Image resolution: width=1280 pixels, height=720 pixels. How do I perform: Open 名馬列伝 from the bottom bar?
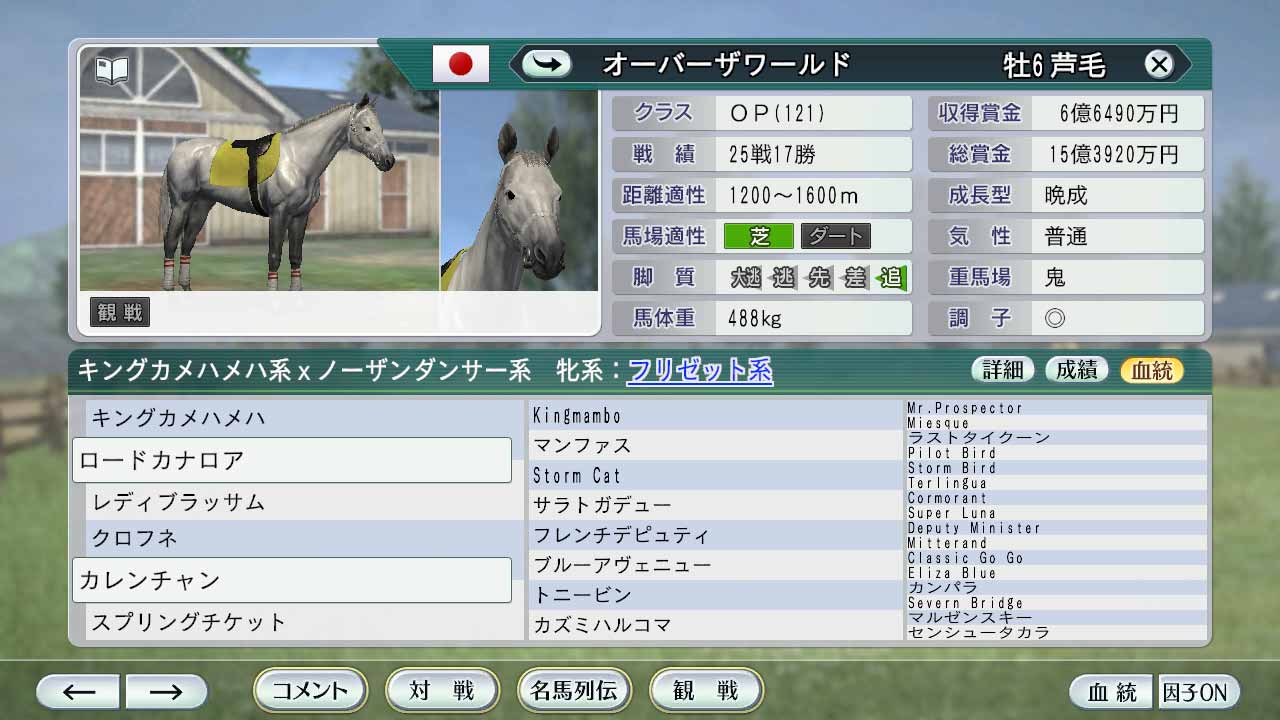click(x=574, y=690)
